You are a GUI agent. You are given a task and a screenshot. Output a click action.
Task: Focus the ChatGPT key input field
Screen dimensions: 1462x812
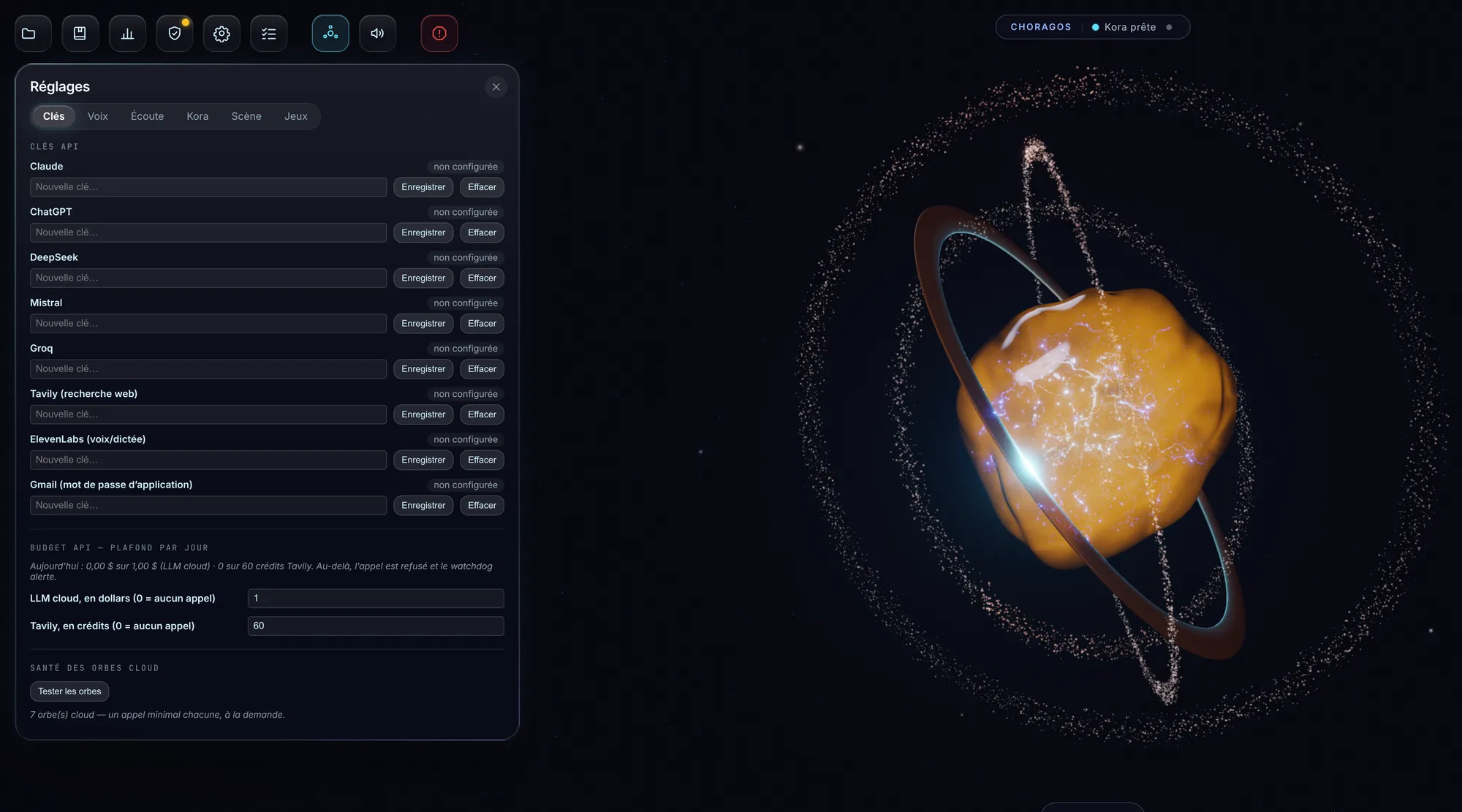click(x=208, y=232)
